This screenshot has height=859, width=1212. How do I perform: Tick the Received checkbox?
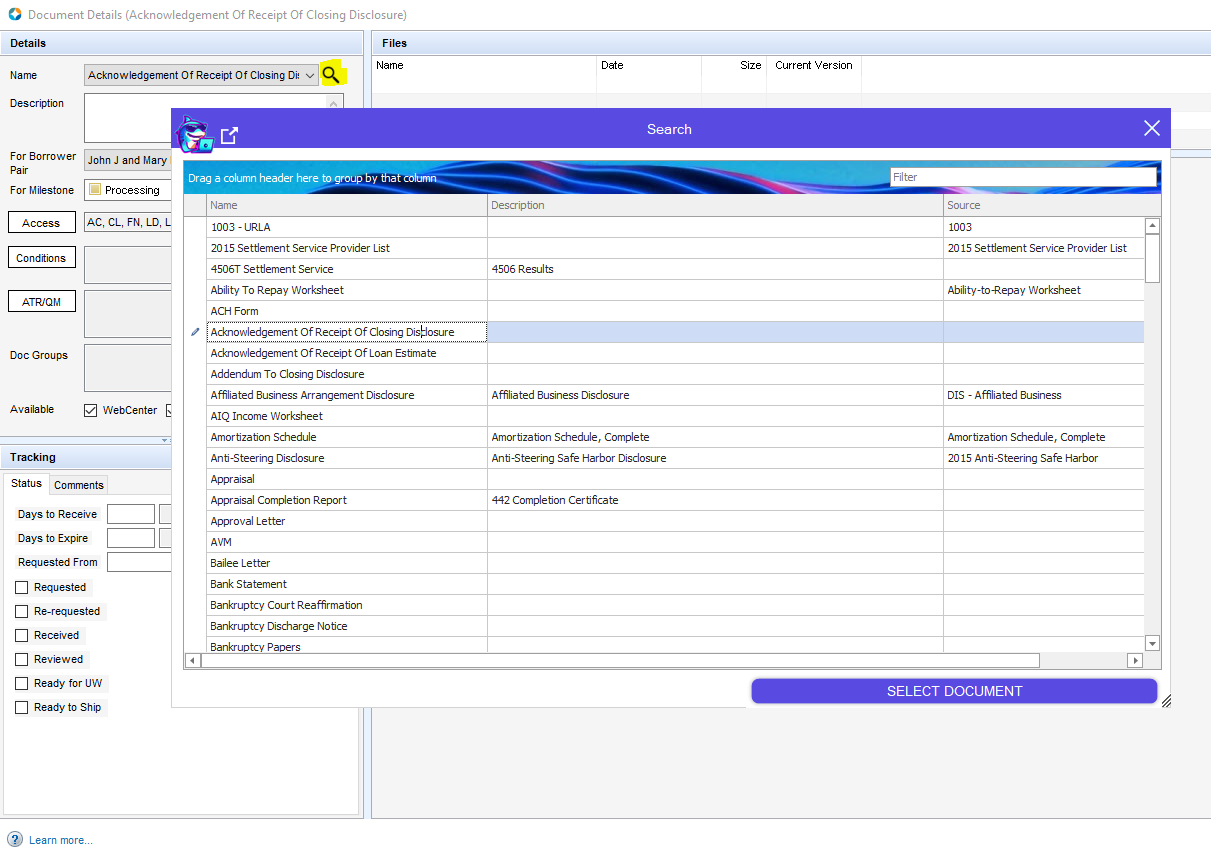point(22,635)
